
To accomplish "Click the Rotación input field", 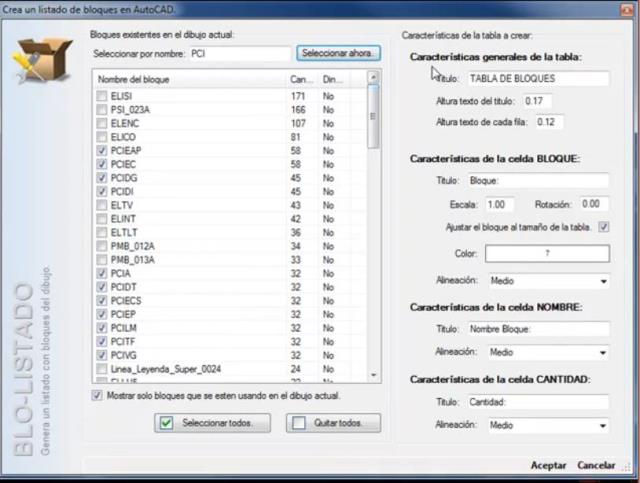I will [595, 204].
